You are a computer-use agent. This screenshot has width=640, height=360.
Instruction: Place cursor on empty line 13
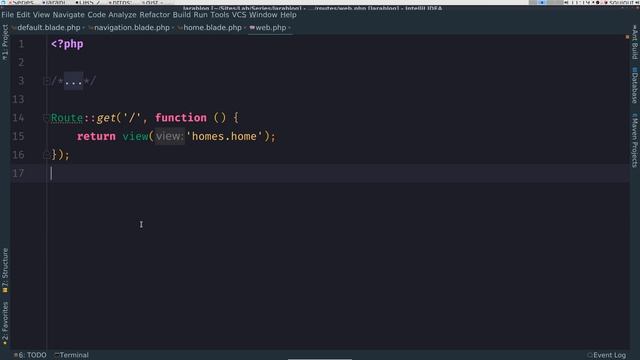tap(339, 100)
